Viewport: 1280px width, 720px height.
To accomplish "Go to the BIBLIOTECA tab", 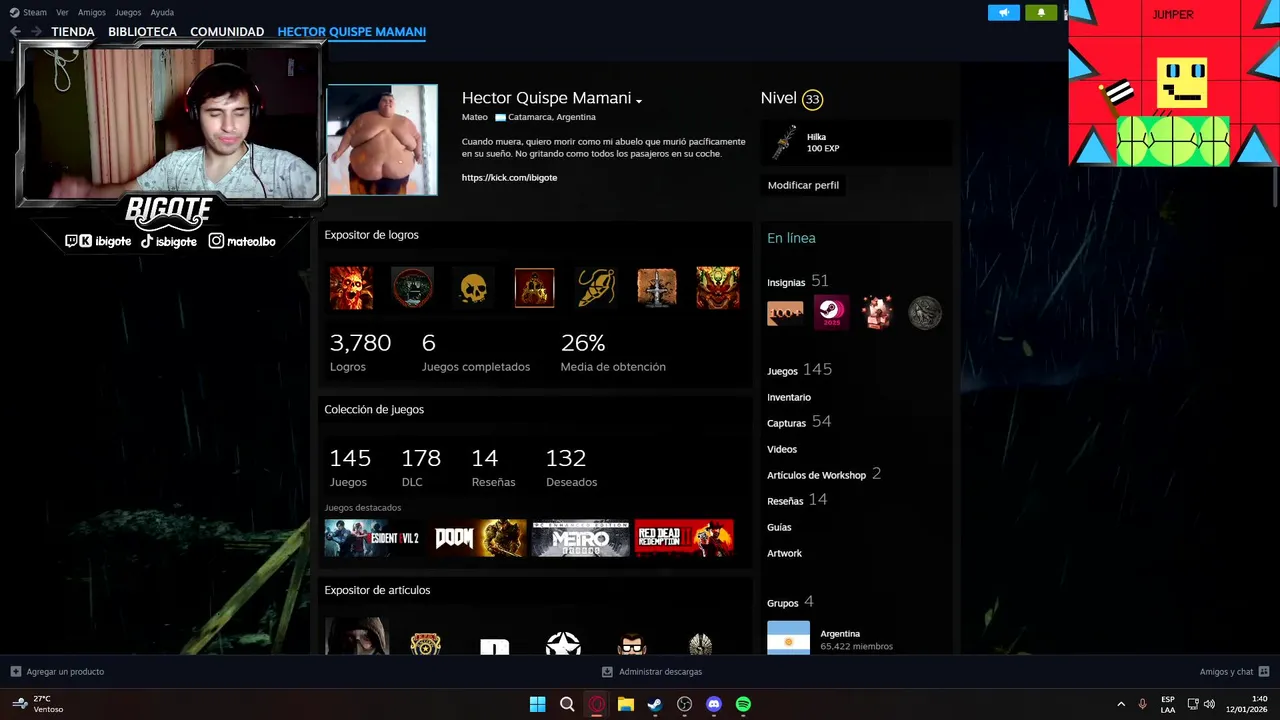I will coord(142,32).
